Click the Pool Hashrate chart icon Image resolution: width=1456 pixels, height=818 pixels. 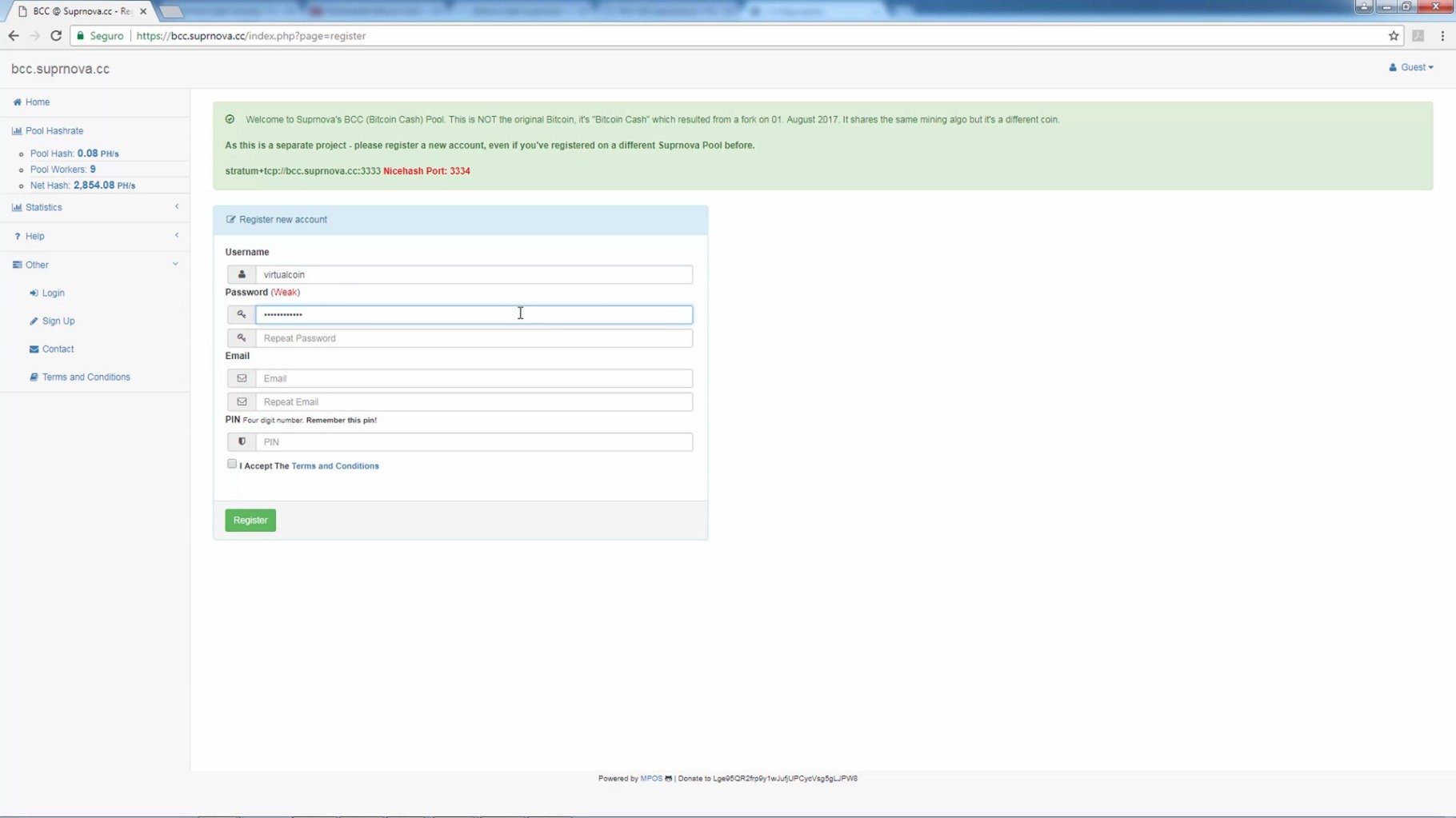(17, 131)
